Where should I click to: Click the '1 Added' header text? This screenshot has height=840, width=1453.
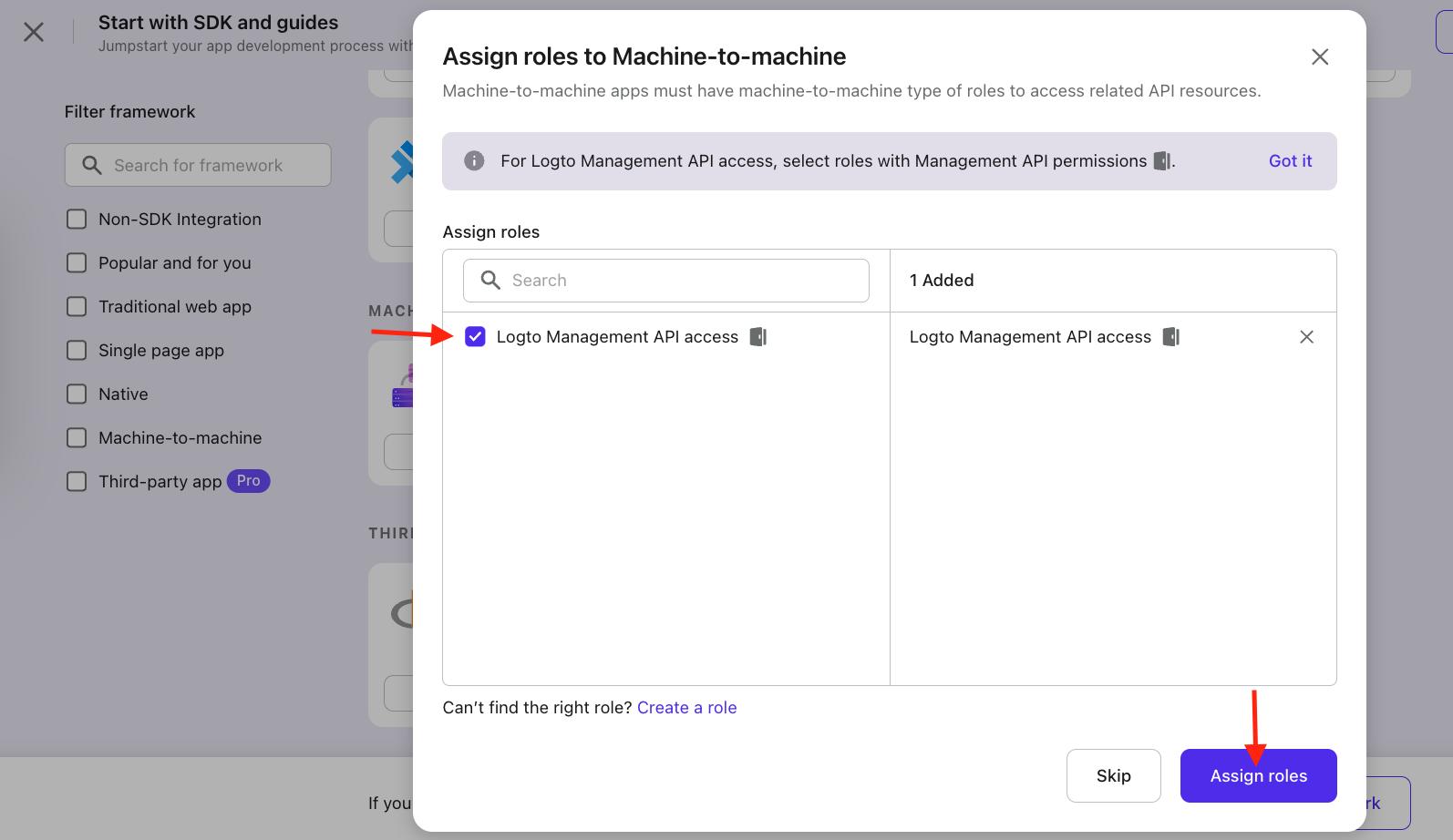pyautogui.click(x=942, y=281)
